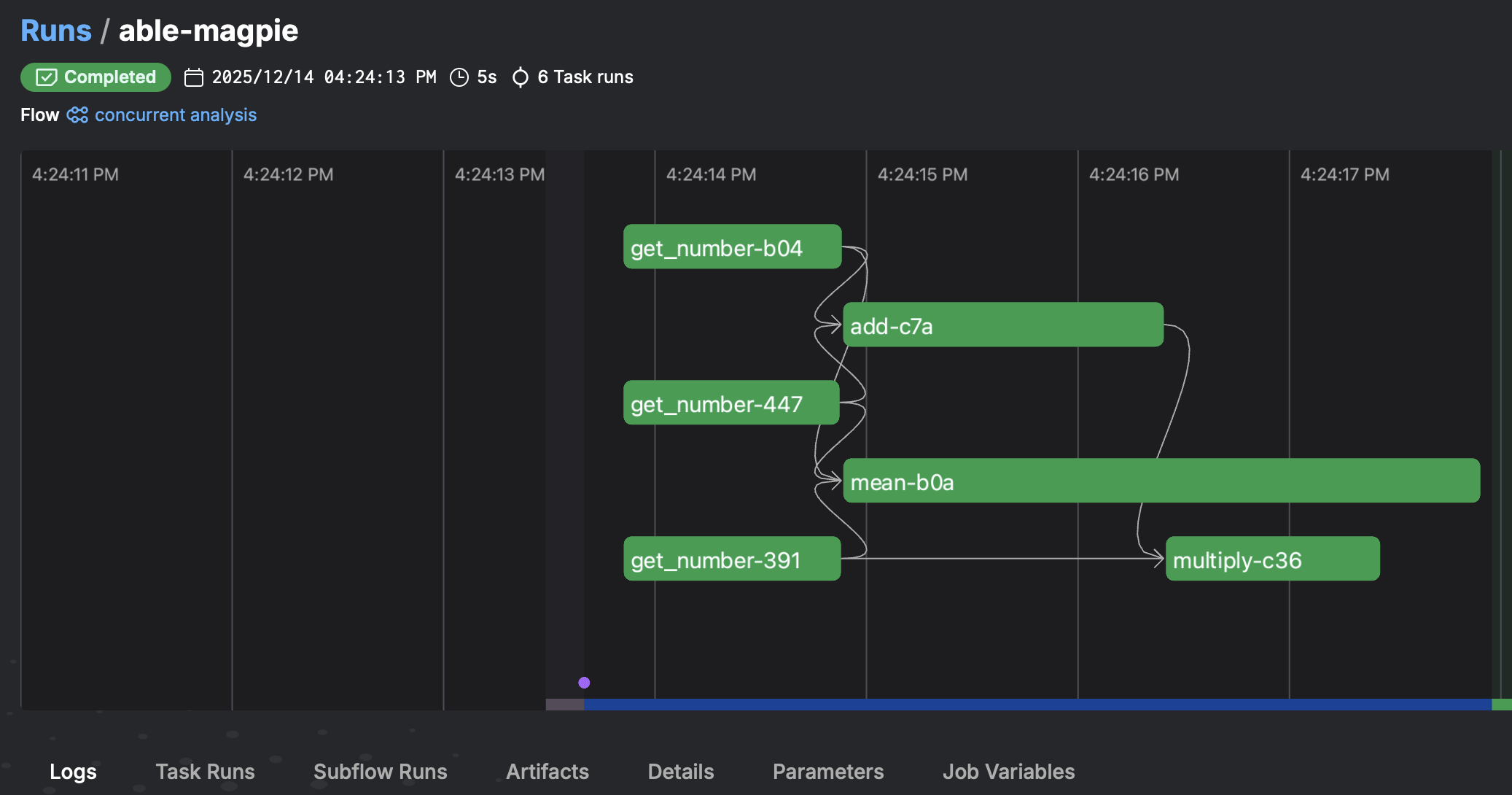Click the clock icon showing 5s duration
Image resolution: width=1512 pixels, height=795 pixels.
tap(458, 77)
